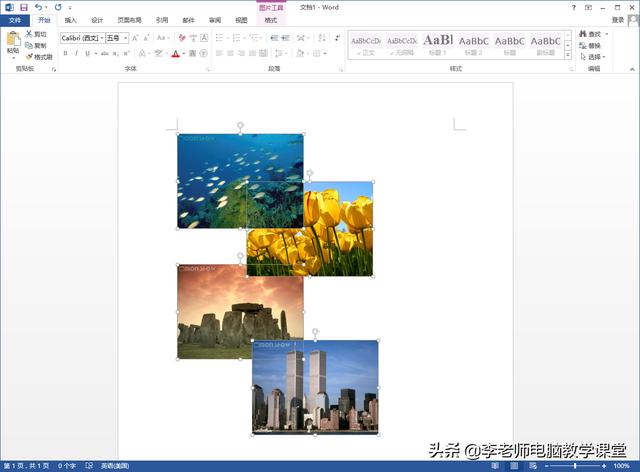Toggle Bold formatting
Image resolution: width=640 pixels, height=472 pixels.
coord(65,53)
